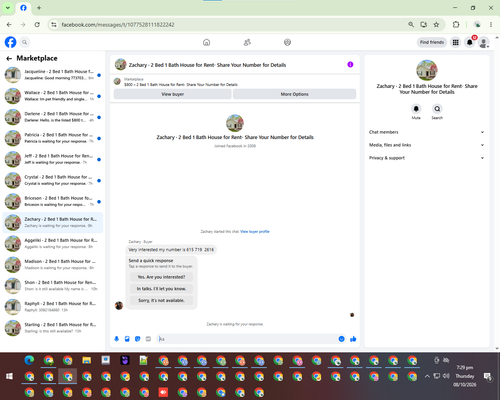This screenshot has height=400, width=500.
Task: Attach a photo with the image icon
Action: (127, 339)
